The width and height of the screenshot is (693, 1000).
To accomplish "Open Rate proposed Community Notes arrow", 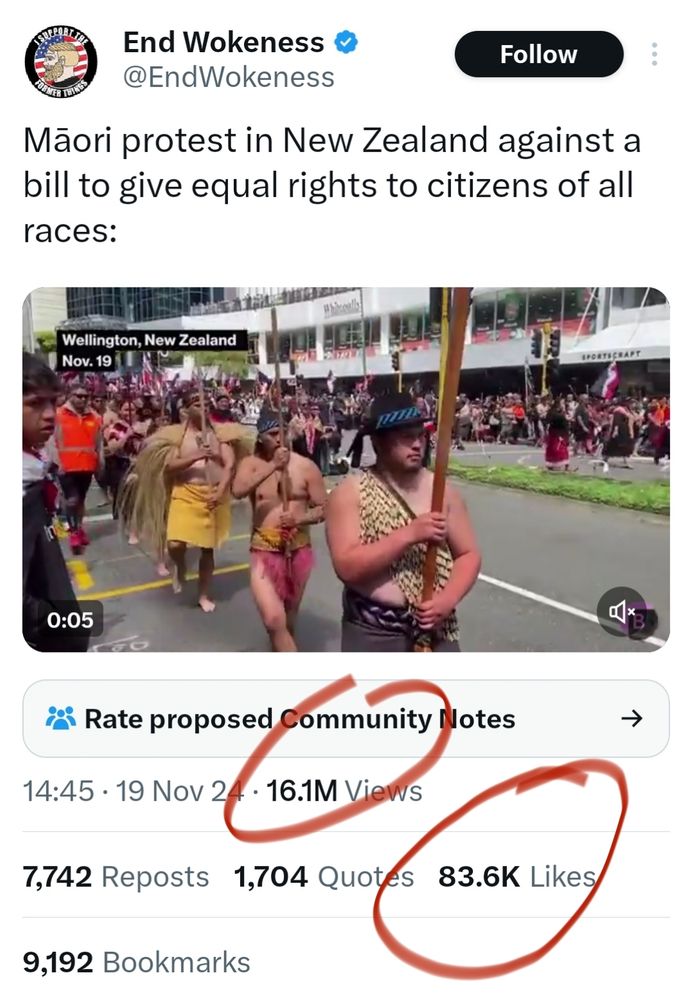I will pyautogui.click(x=632, y=719).
